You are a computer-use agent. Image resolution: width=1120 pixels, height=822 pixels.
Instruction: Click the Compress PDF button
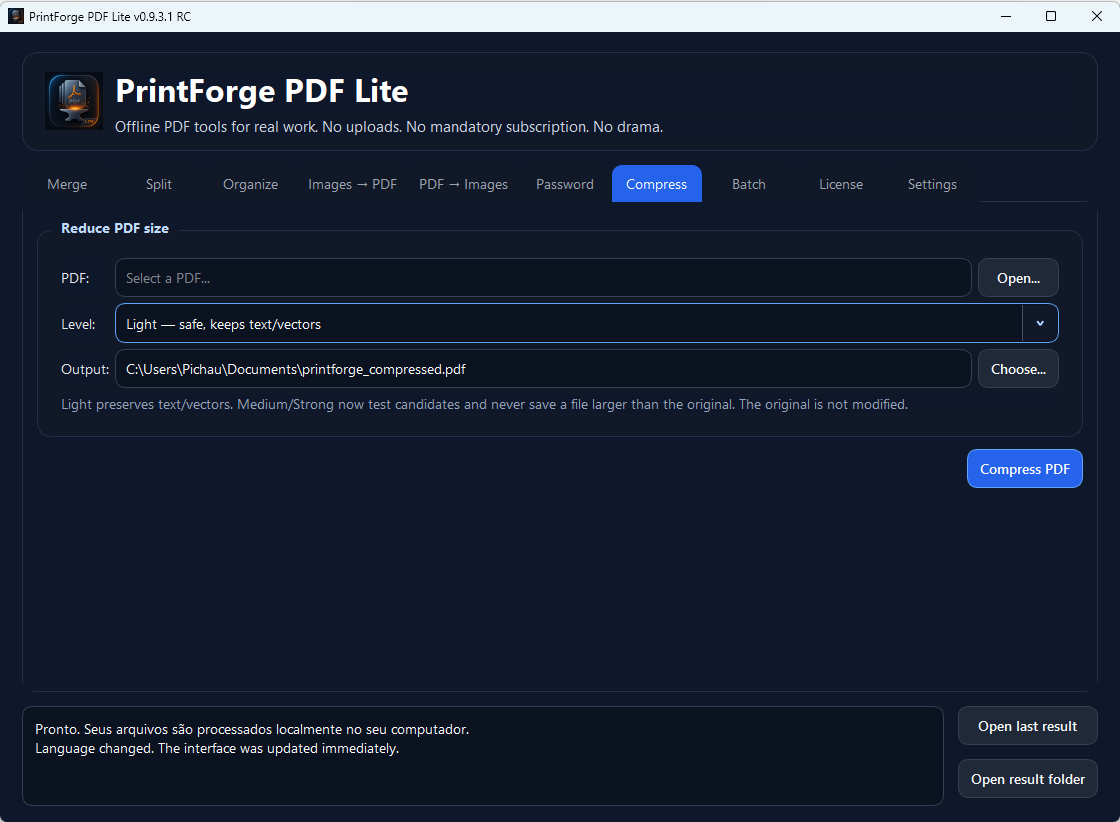pyautogui.click(x=1024, y=468)
